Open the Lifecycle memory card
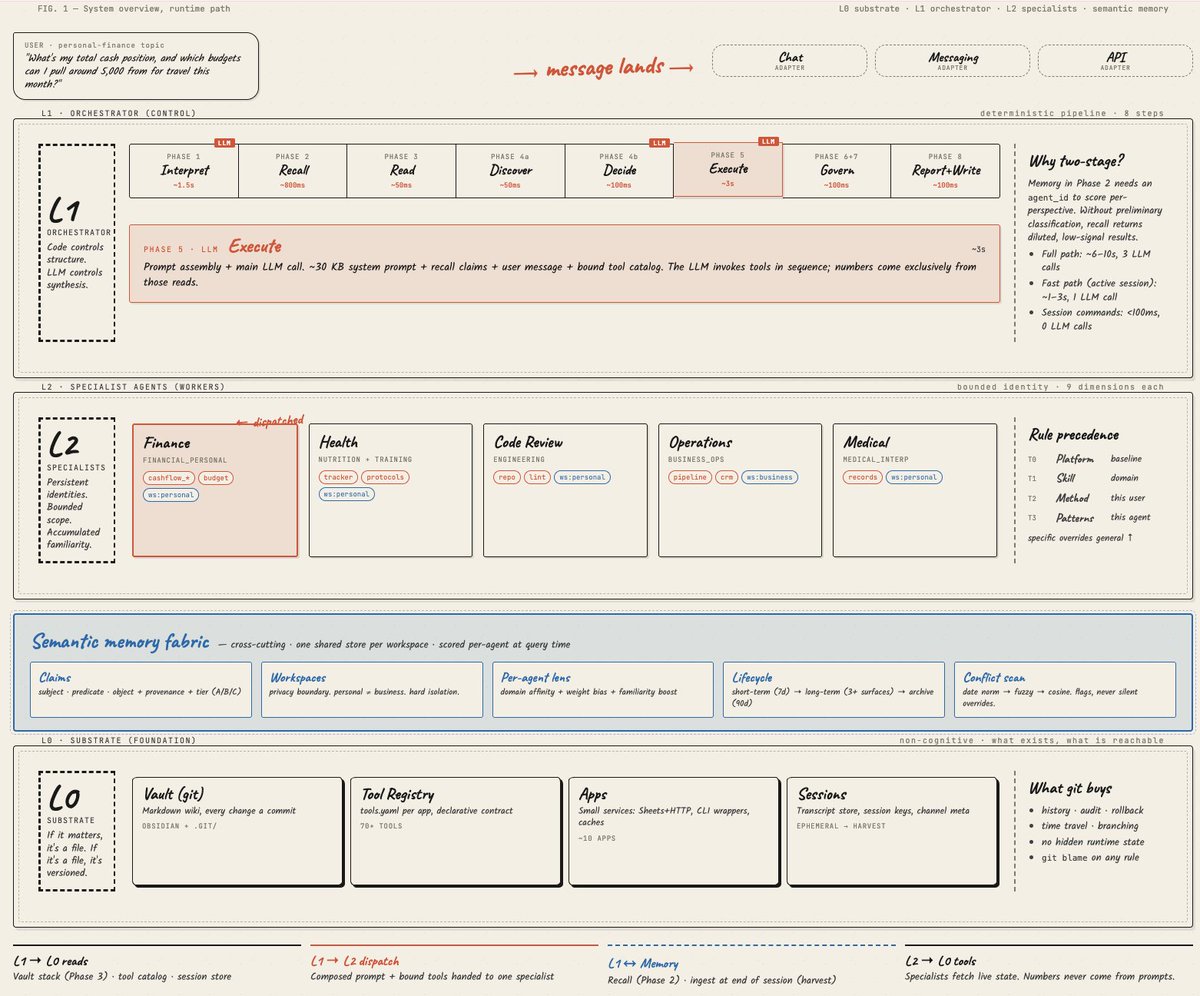 pyautogui.click(x=834, y=689)
